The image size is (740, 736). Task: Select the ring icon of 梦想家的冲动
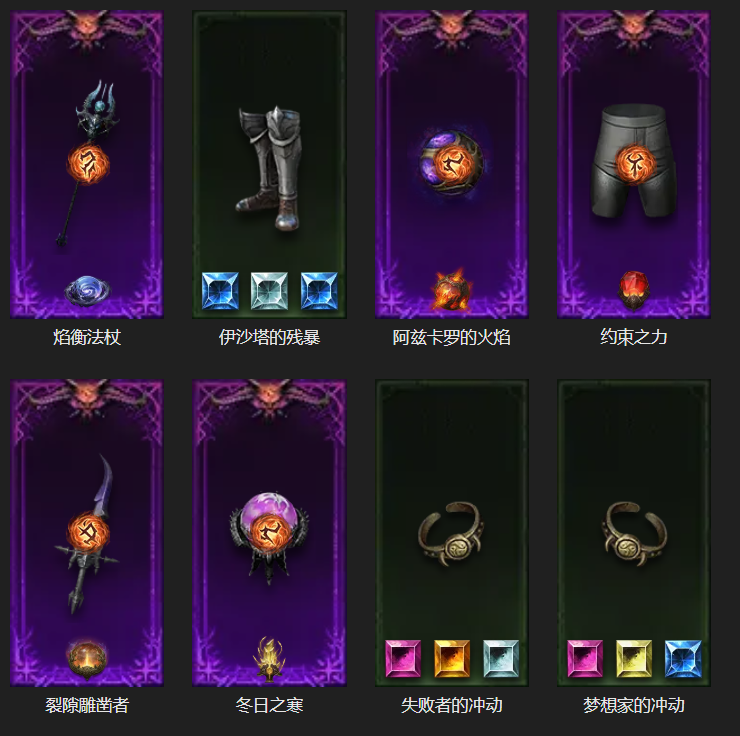pyautogui.click(x=634, y=533)
